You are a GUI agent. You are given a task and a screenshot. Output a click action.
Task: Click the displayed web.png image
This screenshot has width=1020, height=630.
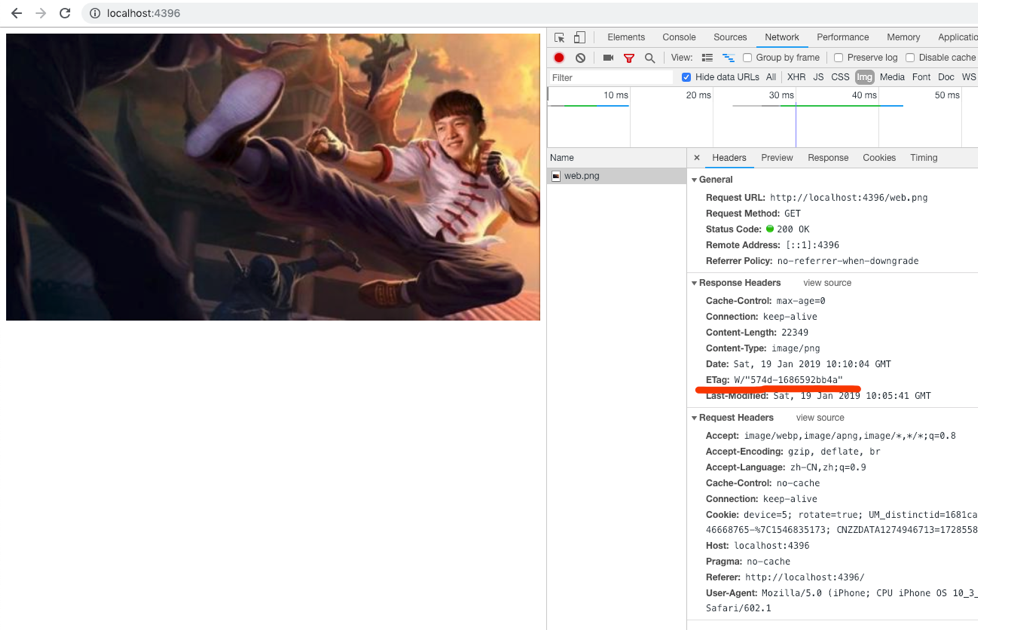tap(273, 177)
